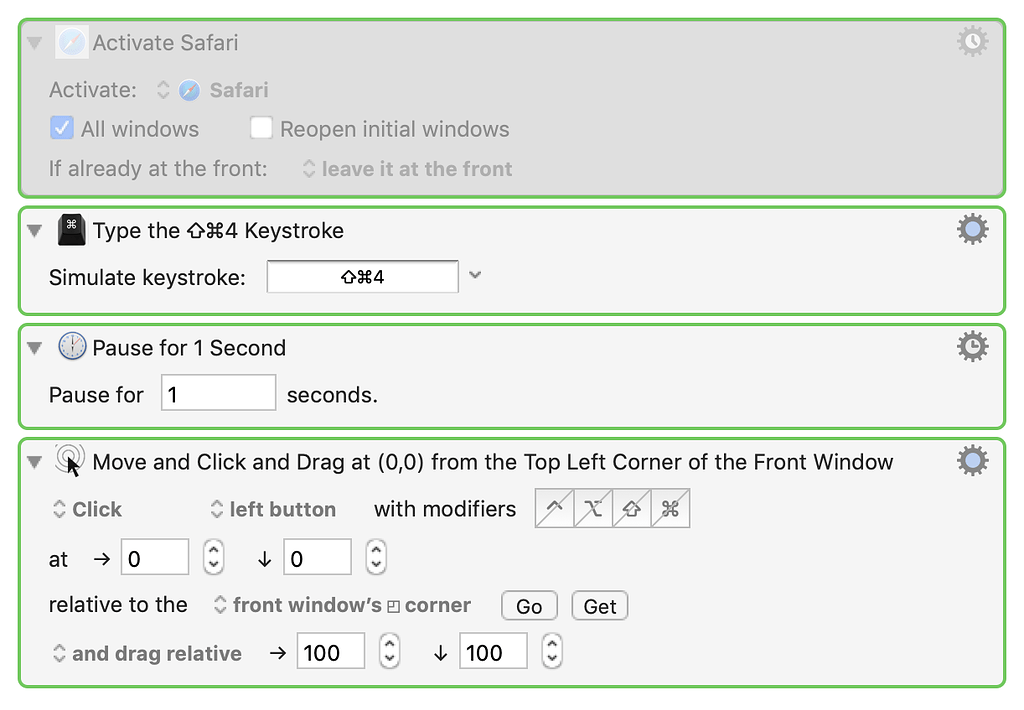Toggle the Command modifier in mouse click action
This screenshot has width=1024, height=710.
671,509
